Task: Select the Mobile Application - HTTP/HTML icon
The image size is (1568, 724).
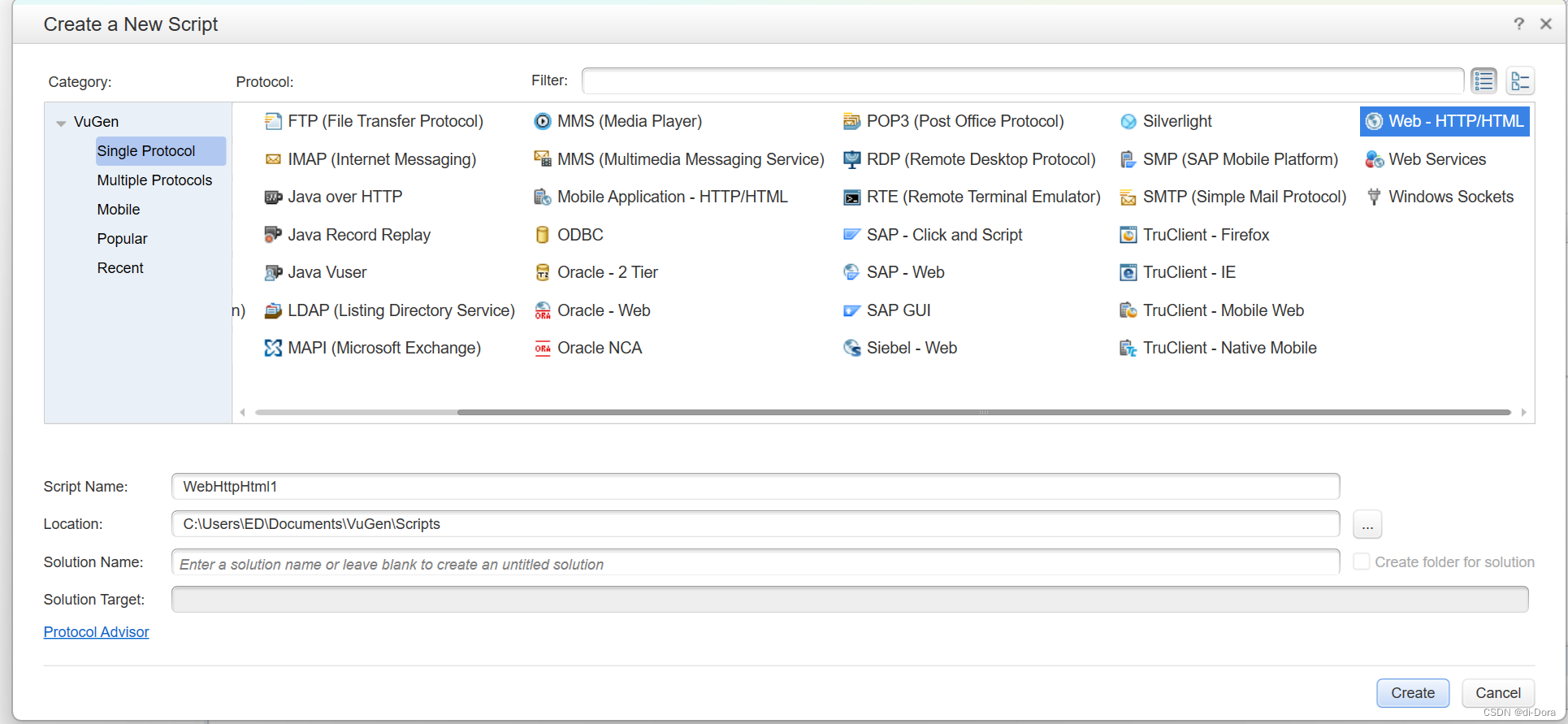Action: (543, 197)
